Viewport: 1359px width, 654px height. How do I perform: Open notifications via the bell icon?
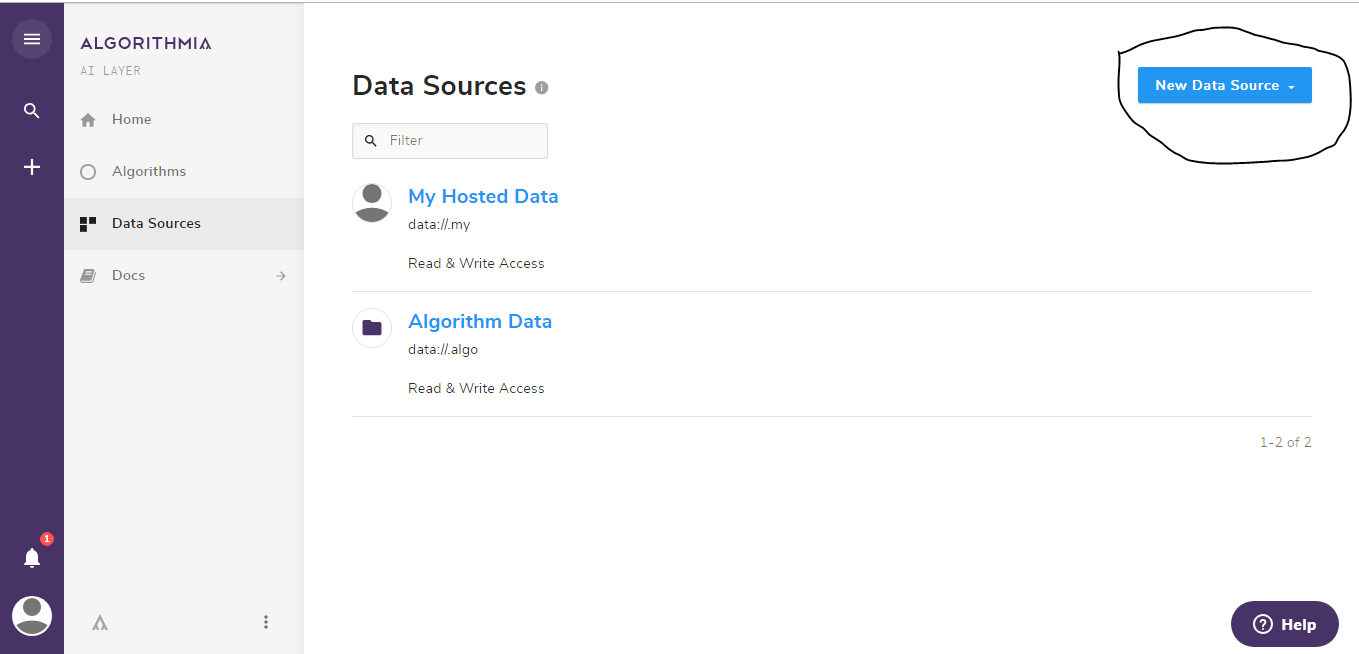pos(31,557)
